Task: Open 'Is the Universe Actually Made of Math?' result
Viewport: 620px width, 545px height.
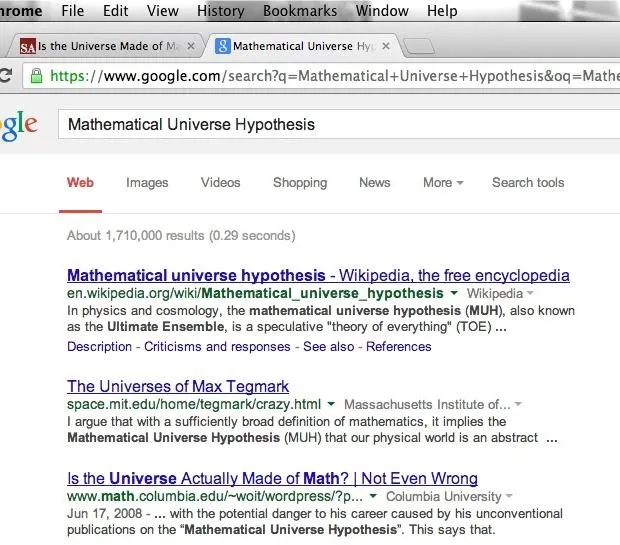Action: [272, 478]
